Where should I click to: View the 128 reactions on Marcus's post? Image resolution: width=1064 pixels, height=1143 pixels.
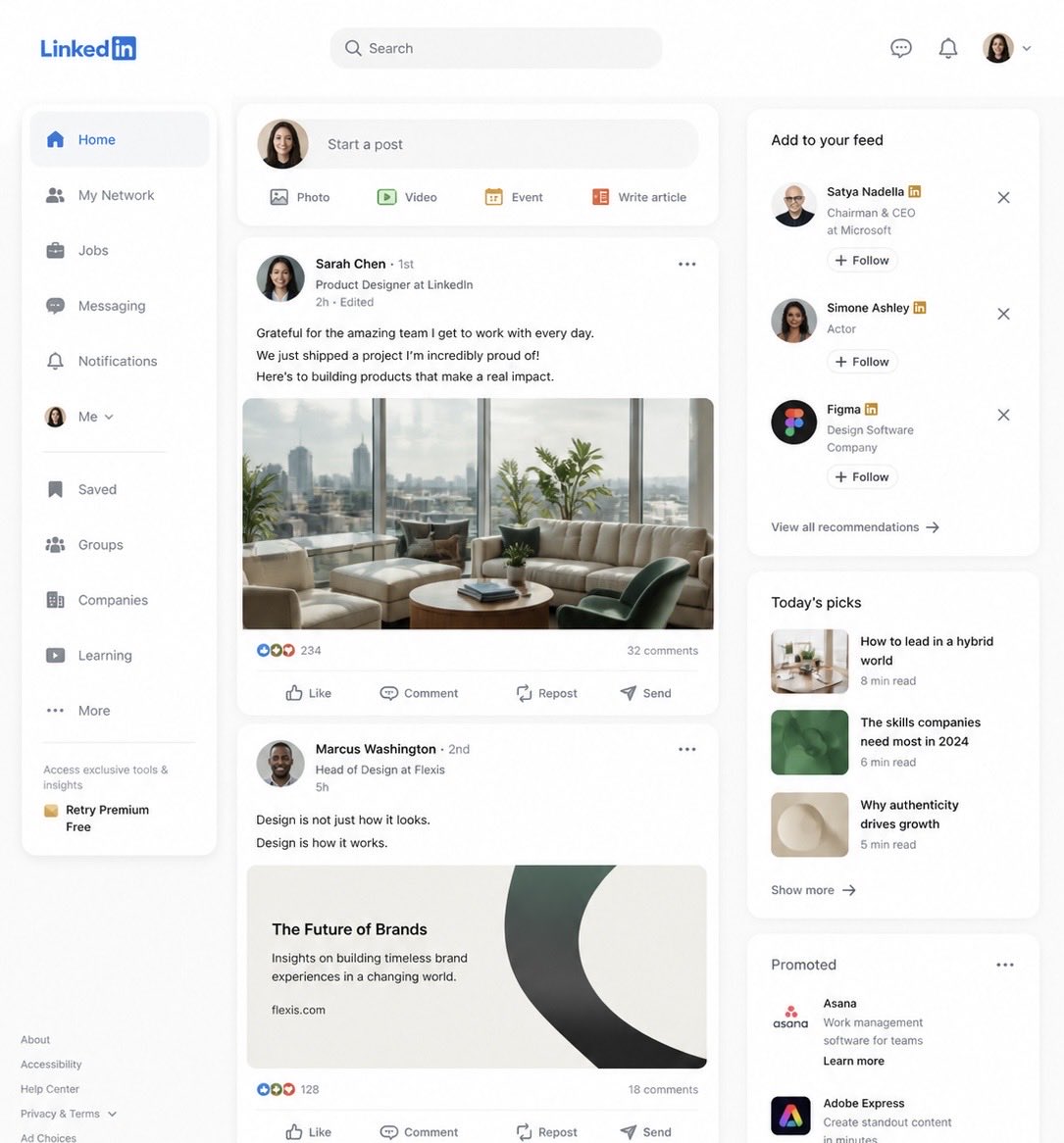[288, 1089]
